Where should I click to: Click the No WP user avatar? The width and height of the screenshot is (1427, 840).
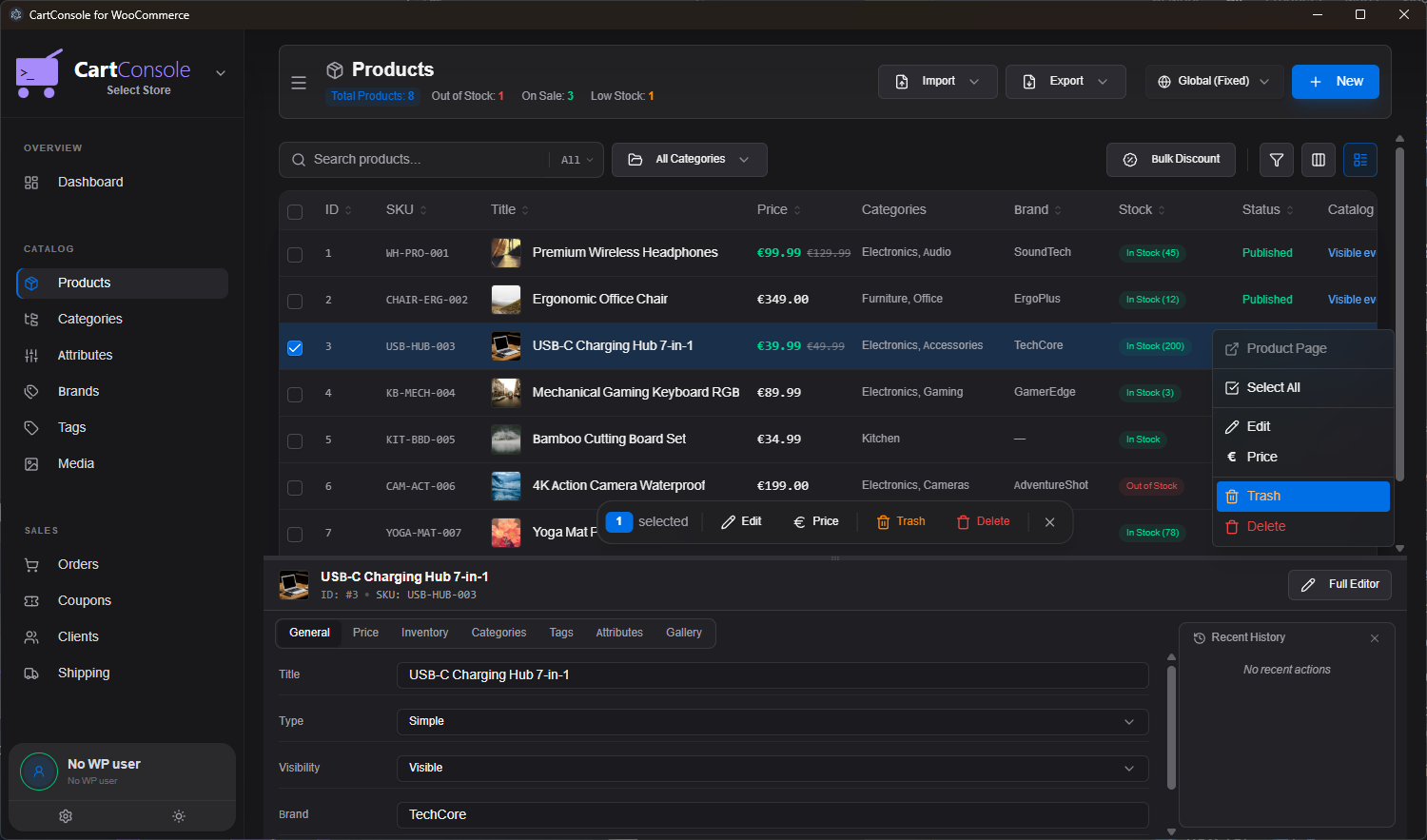point(39,772)
